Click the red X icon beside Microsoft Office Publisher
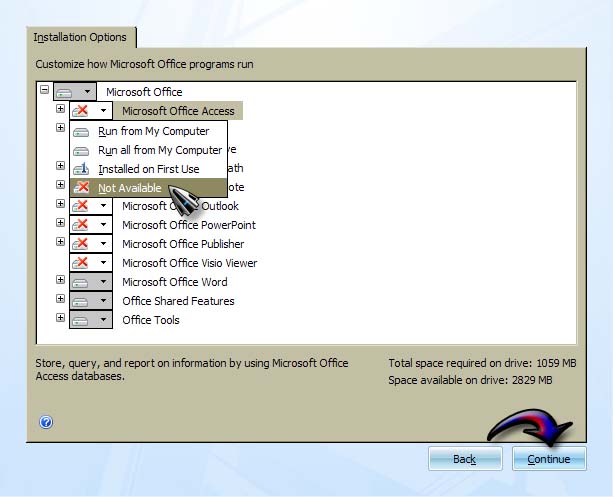Viewport: 613px width, 497px height. (x=81, y=244)
